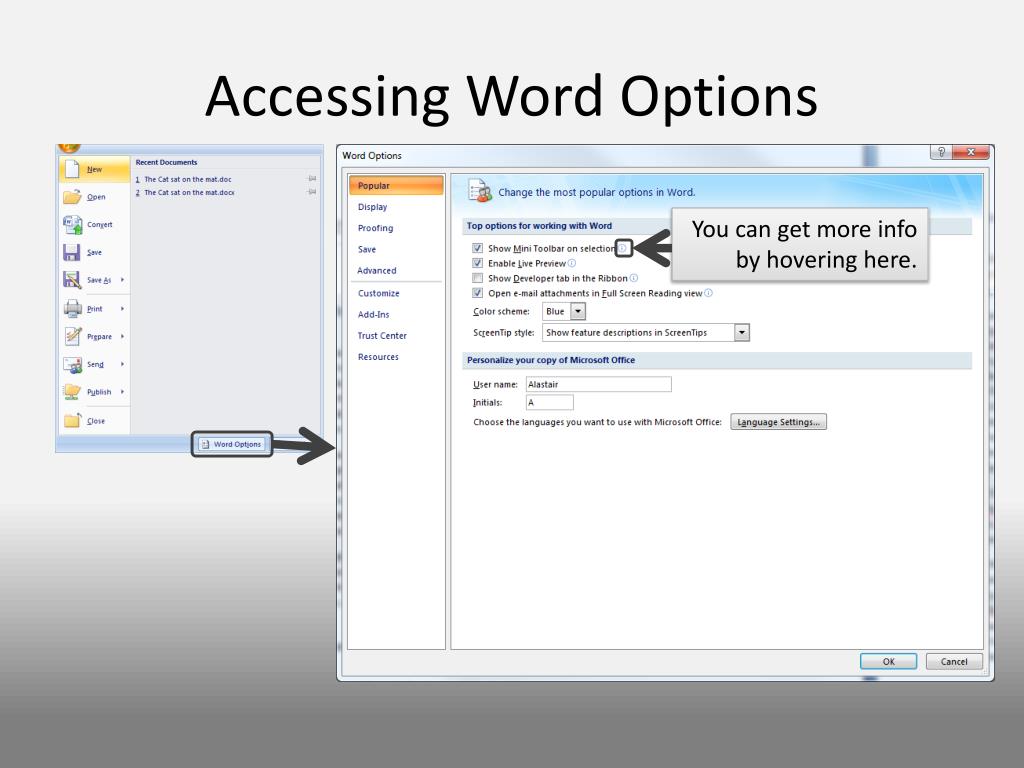Open the ScreenTip style dropdown
This screenshot has height=768, width=1024.
[x=741, y=332]
